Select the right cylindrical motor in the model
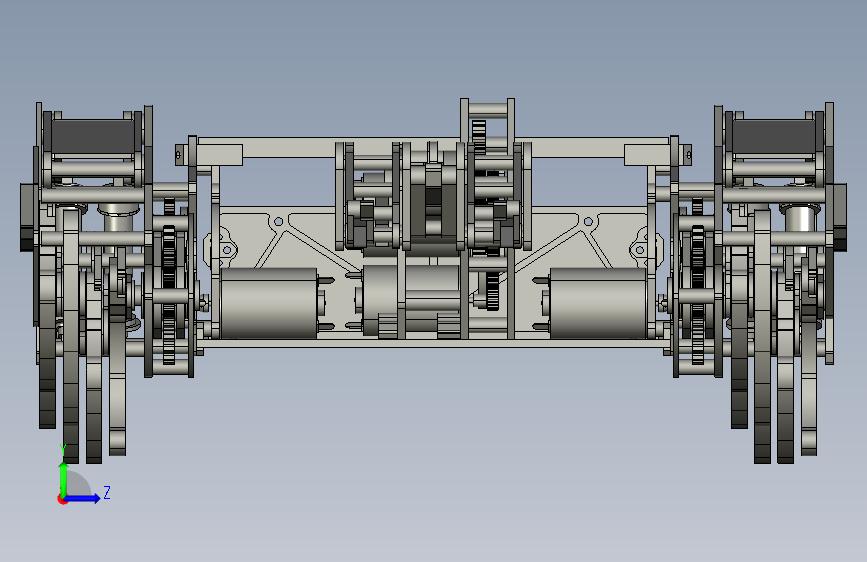The image size is (867, 562). point(598,303)
